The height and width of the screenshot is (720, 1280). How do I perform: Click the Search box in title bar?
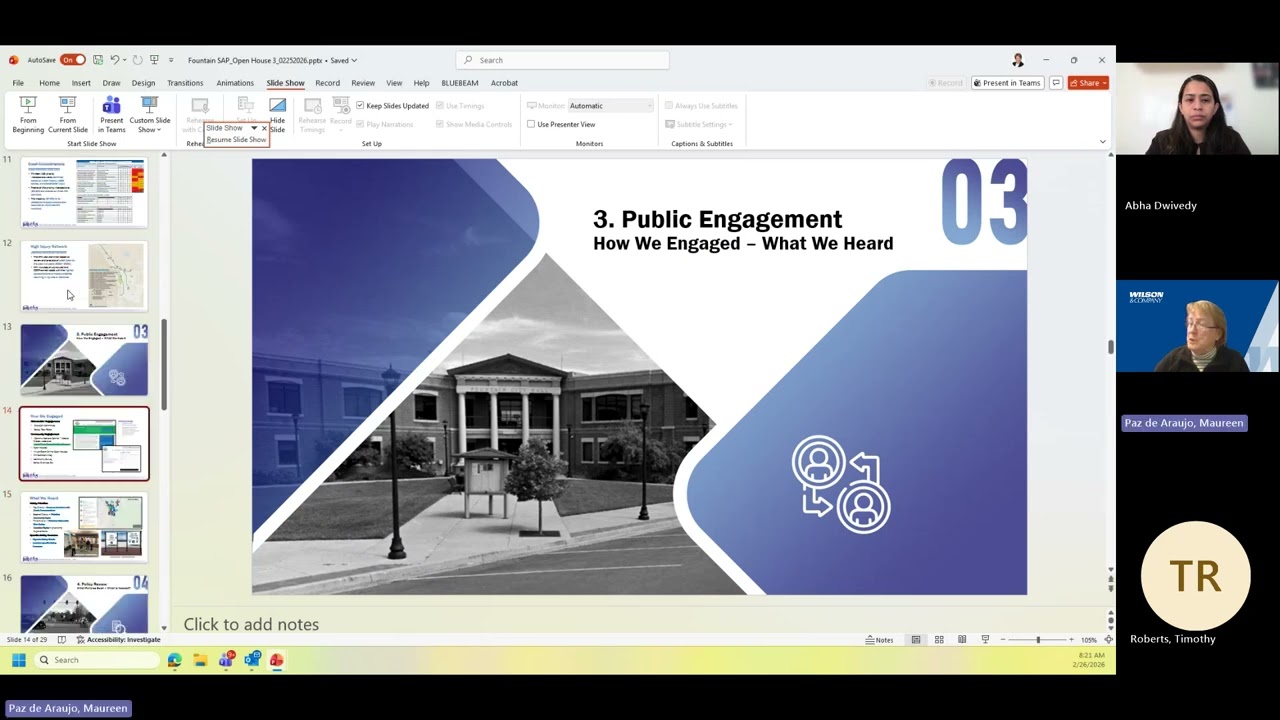click(562, 60)
